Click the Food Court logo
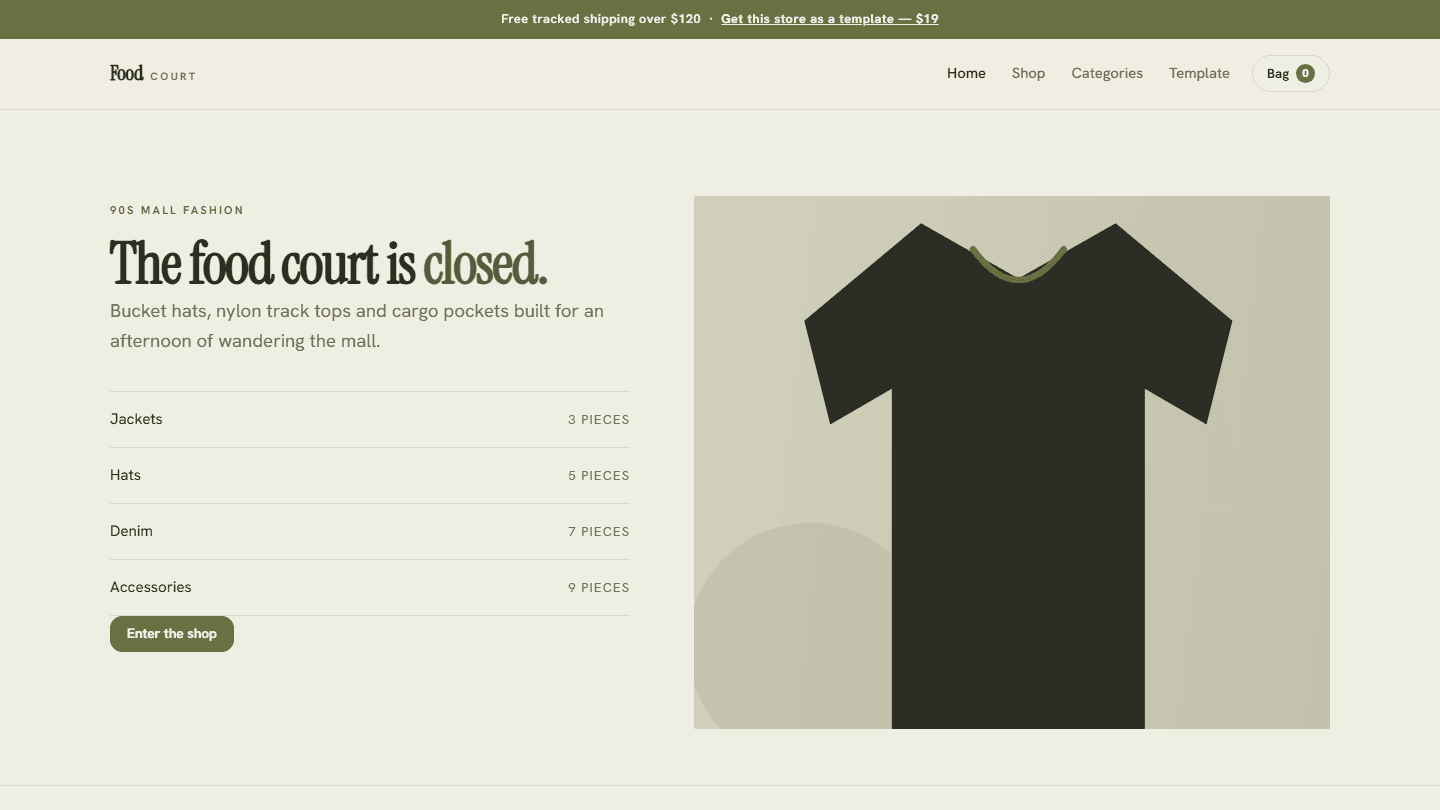The image size is (1440, 810). coord(153,74)
